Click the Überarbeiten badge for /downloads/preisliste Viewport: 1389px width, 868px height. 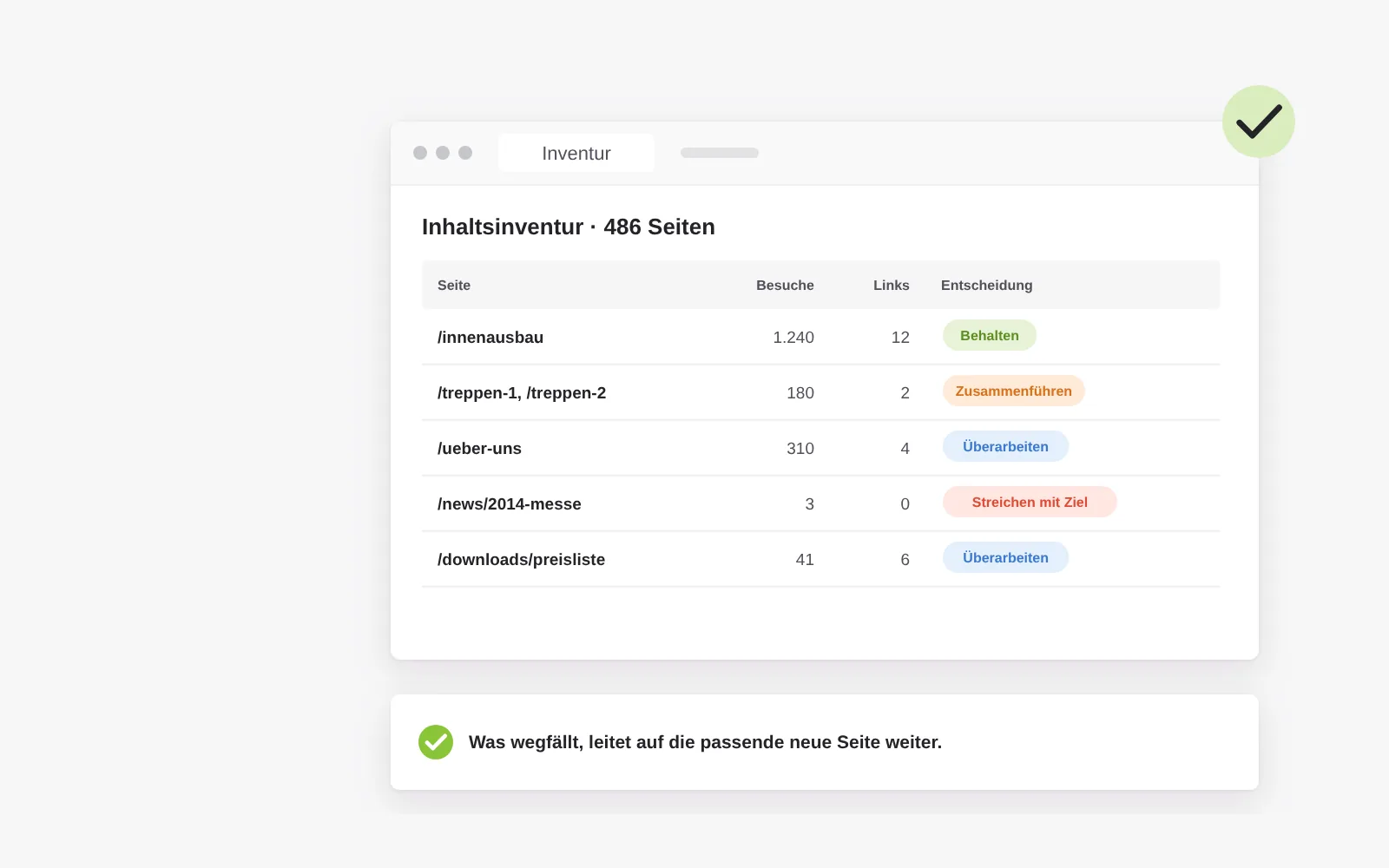pos(1005,557)
